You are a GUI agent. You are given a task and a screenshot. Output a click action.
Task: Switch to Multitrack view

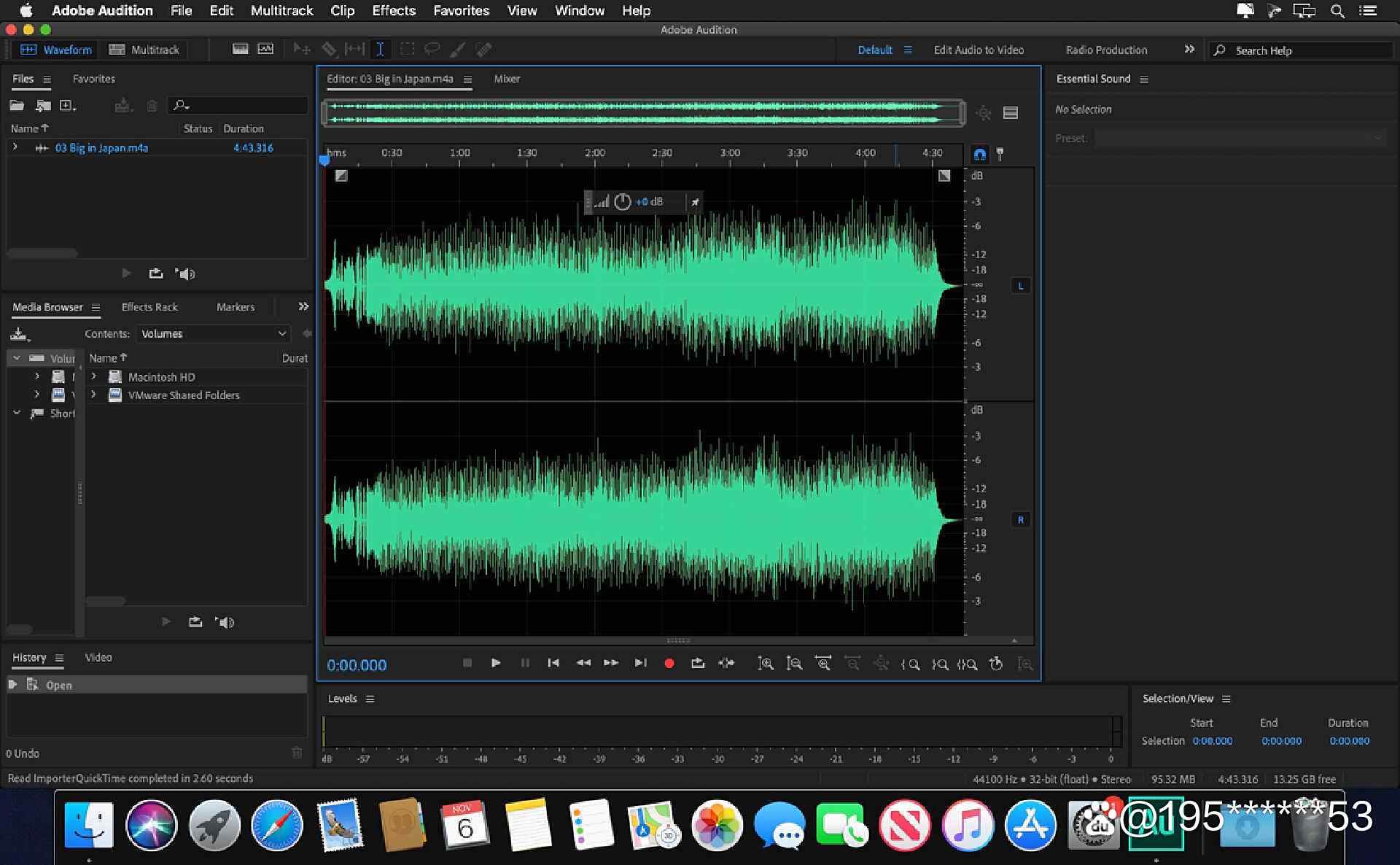point(144,50)
